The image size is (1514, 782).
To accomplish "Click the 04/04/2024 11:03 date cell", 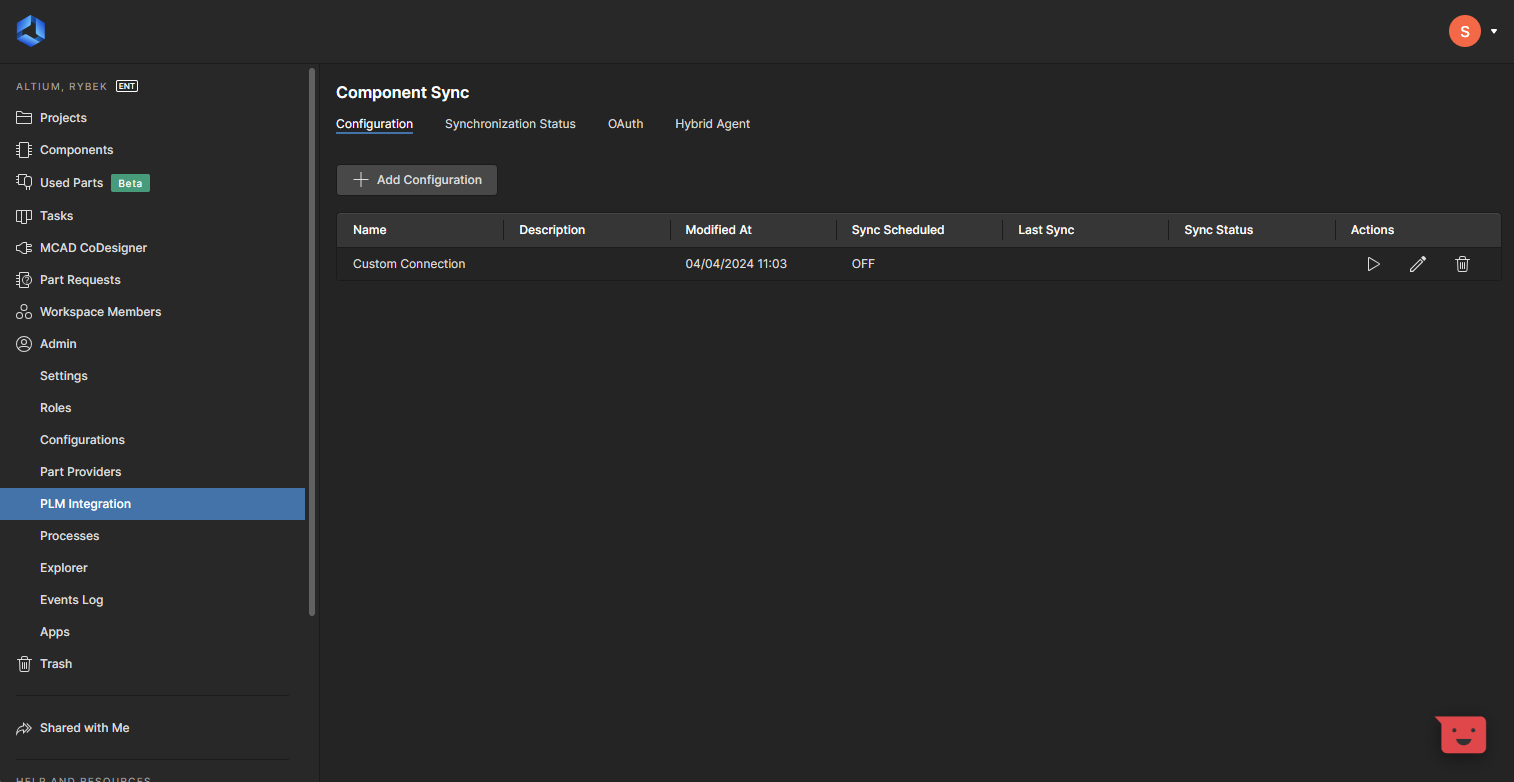I will click(x=736, y=264).
